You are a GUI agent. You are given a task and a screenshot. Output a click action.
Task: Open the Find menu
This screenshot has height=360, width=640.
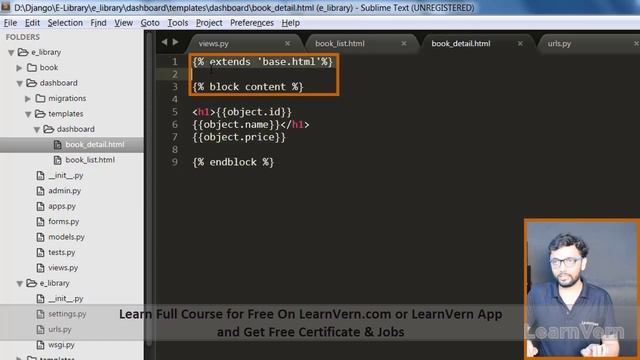98,23
